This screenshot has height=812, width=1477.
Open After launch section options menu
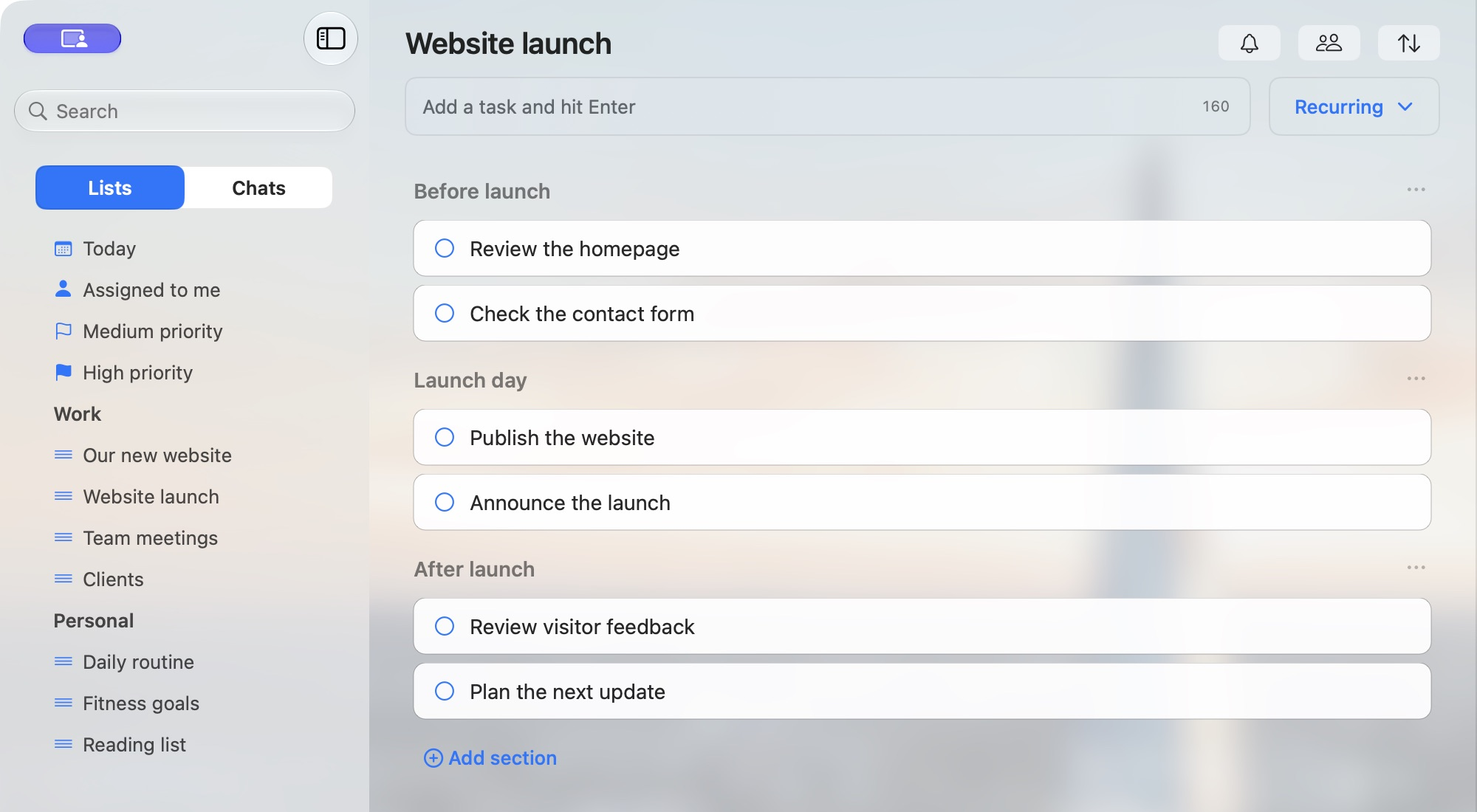[x=1416, y=568]
